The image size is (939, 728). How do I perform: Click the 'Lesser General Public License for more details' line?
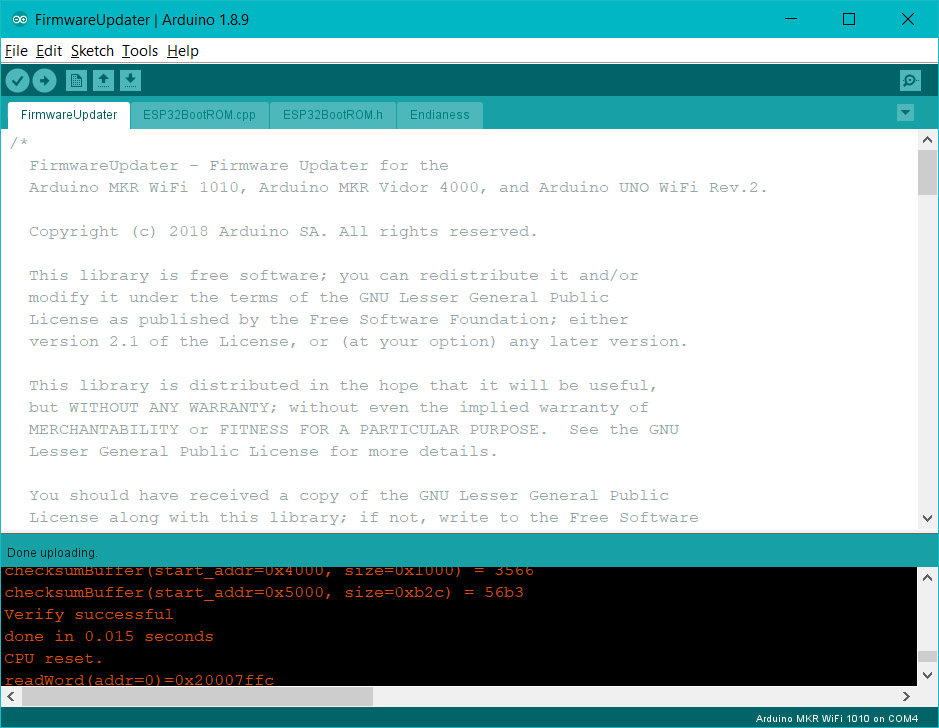coord(263,451)
